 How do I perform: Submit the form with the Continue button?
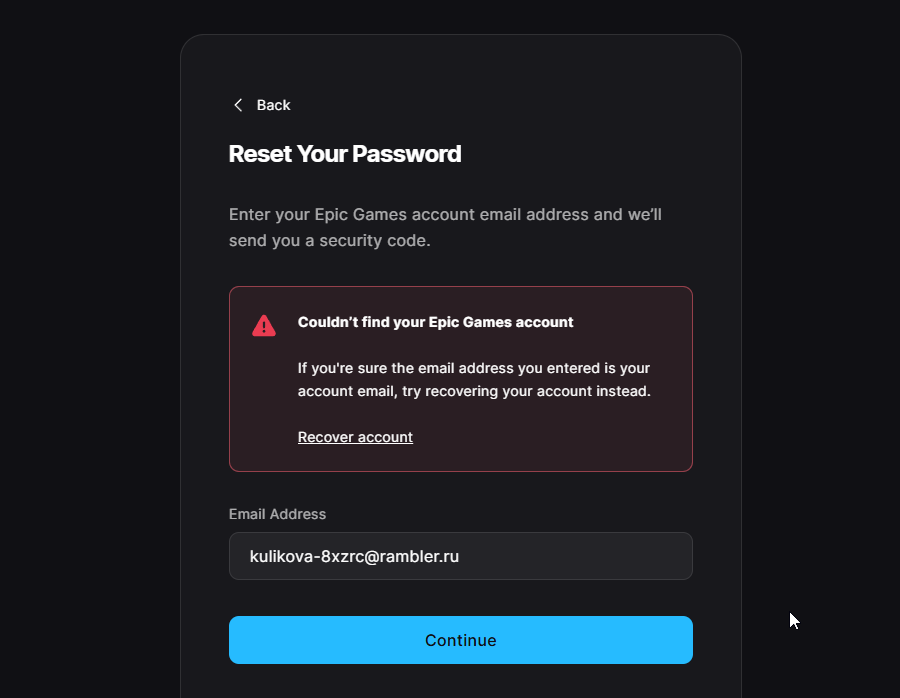461,640
